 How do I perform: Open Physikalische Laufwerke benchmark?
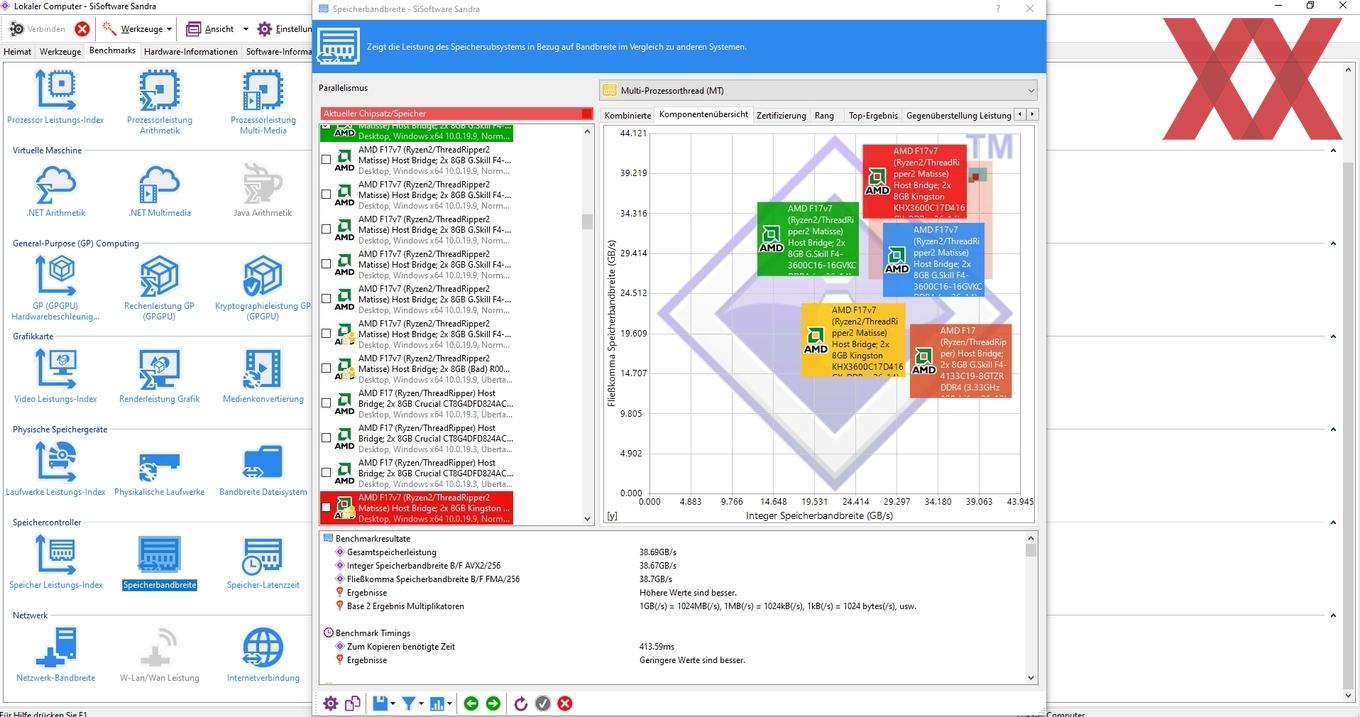pos(159,469)
